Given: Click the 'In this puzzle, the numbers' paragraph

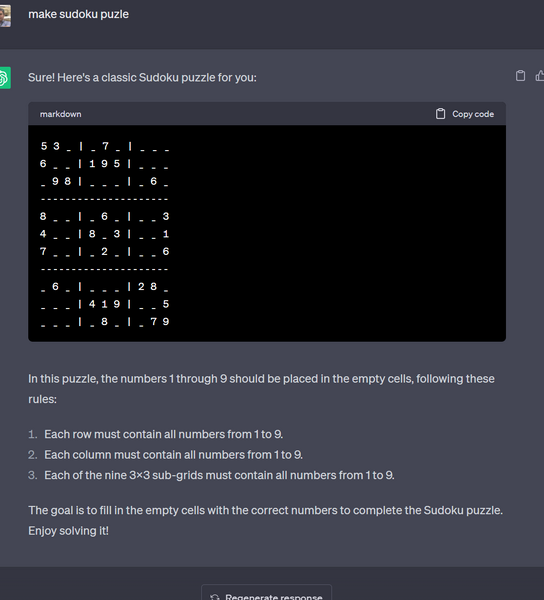Looking at the screenshot, I should (261, 389).
